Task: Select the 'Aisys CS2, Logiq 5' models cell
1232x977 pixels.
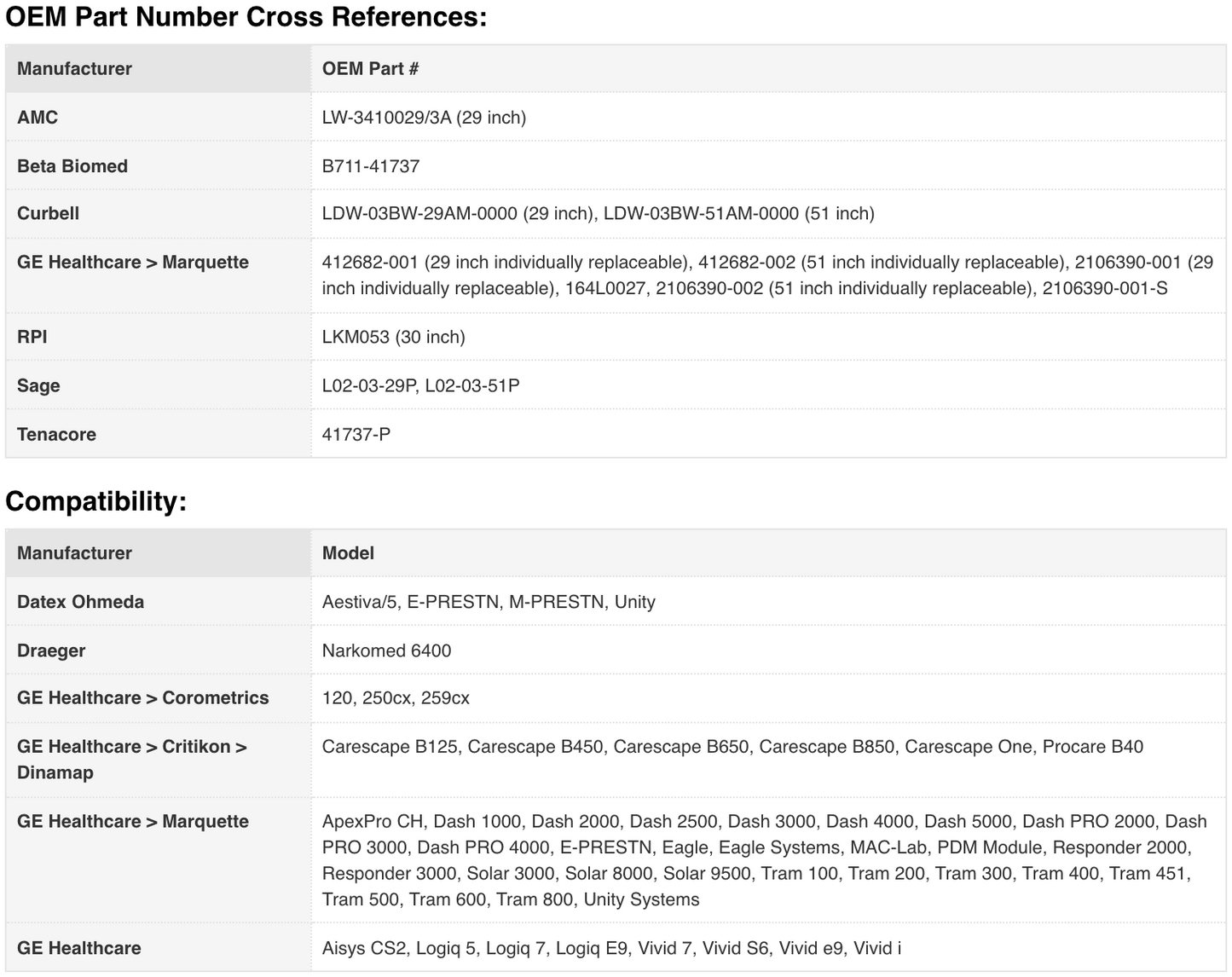Action: click(x=768, y=948)
